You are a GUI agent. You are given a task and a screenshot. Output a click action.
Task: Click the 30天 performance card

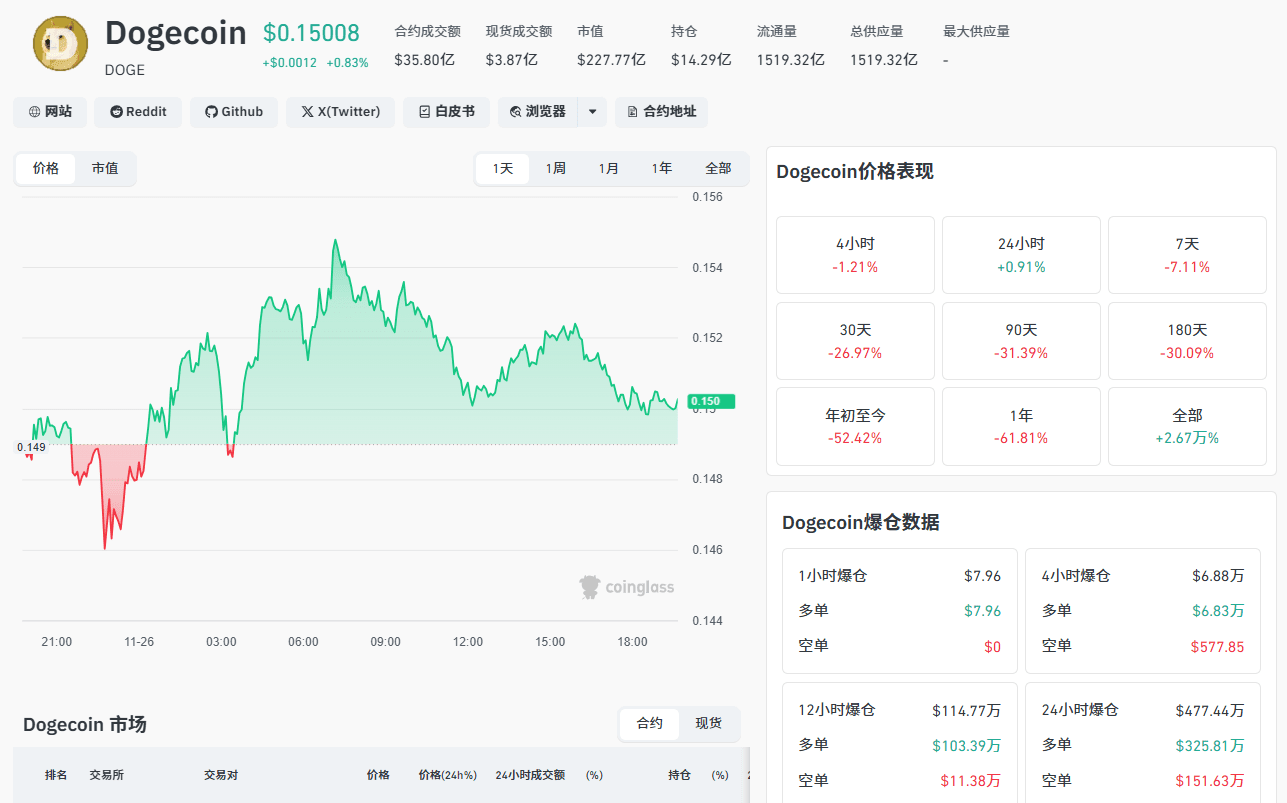point(855,341)
